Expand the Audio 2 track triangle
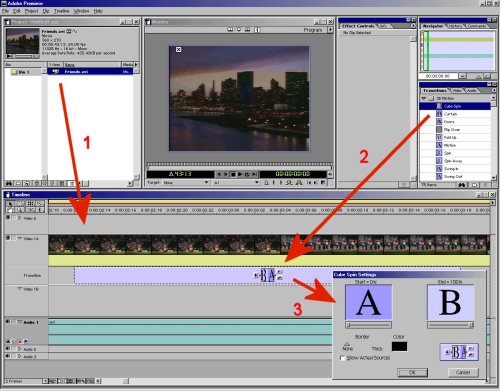The height and width of the screenshot is (391, 500). tap(19, 349)
